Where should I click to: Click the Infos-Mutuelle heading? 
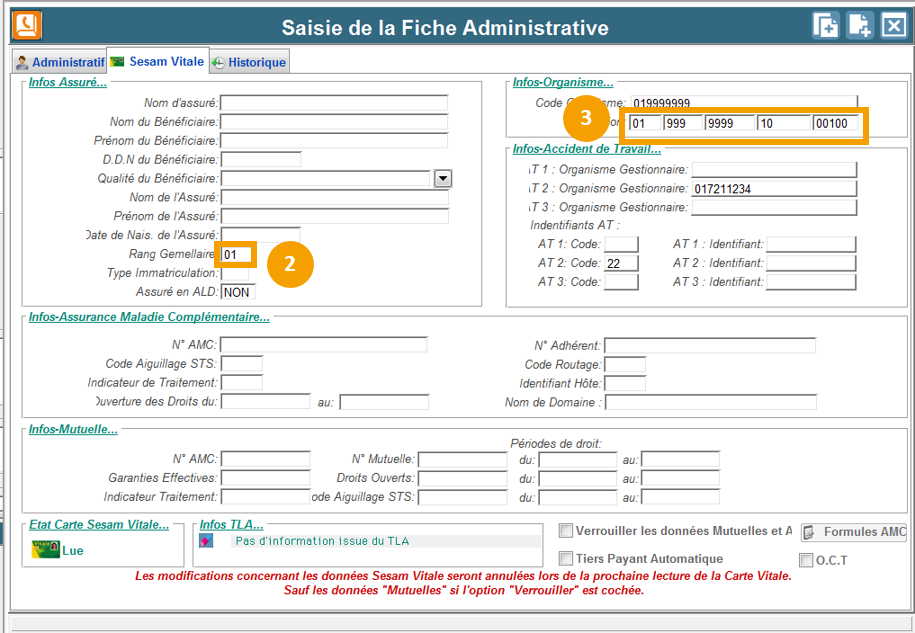pyautogui.click(x=73, y=429)
